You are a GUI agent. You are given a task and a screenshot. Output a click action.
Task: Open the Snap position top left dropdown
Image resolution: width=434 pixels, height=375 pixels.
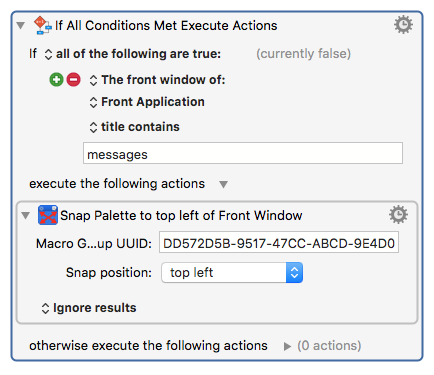(232, 273)
